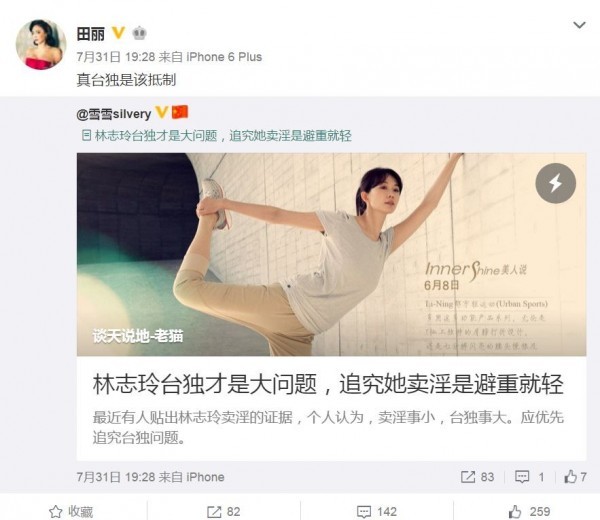
Task: Click the lightning bolt quick-view icon
Action: pos(555,183)
